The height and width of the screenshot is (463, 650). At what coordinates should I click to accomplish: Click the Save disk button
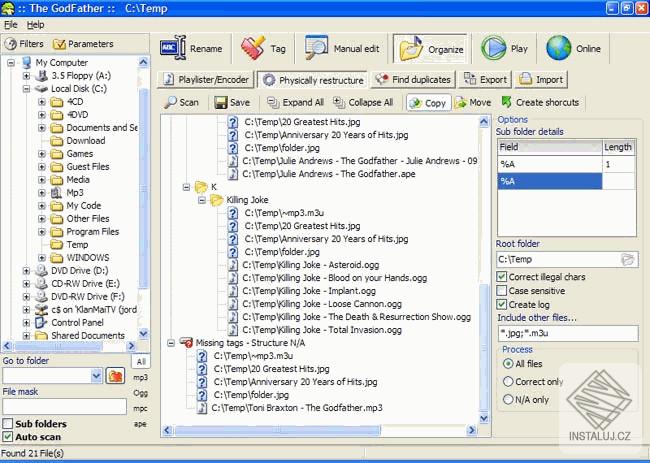pos(232,102)
